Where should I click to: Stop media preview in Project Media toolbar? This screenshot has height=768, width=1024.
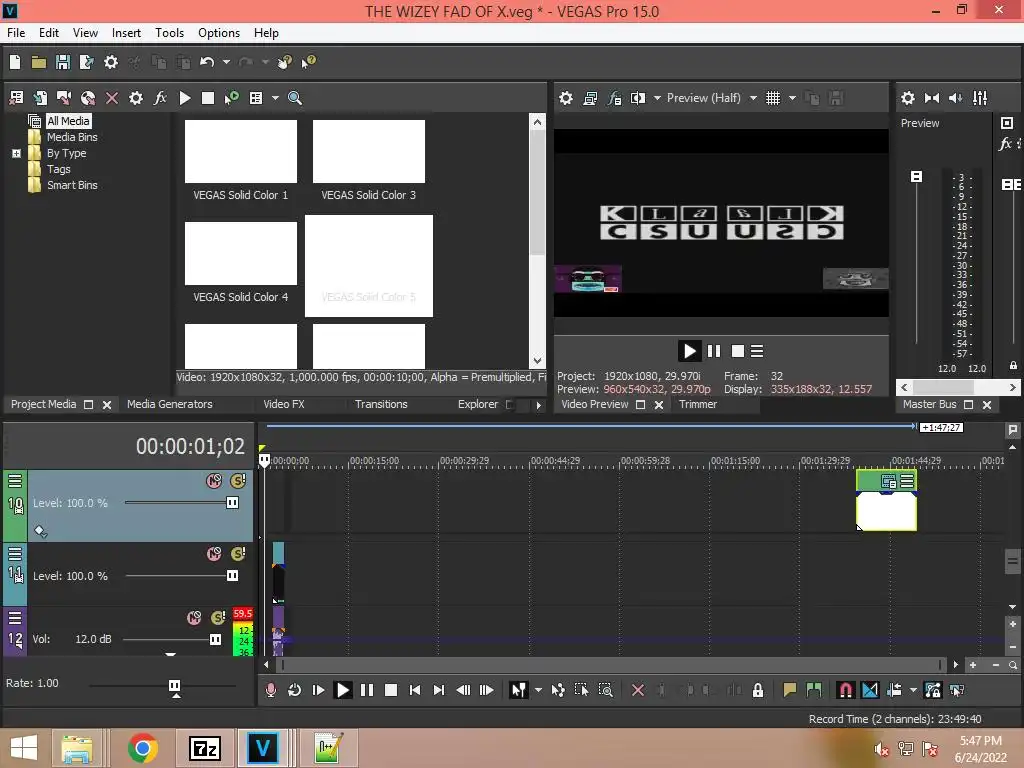pos(208,98)
